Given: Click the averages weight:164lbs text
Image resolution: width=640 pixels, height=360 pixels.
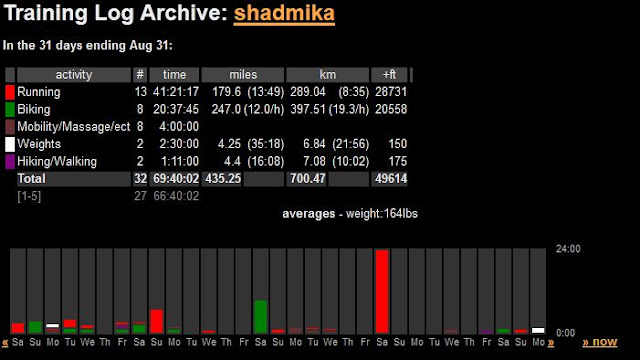Looking at the screenshot, I should point(350,214).
